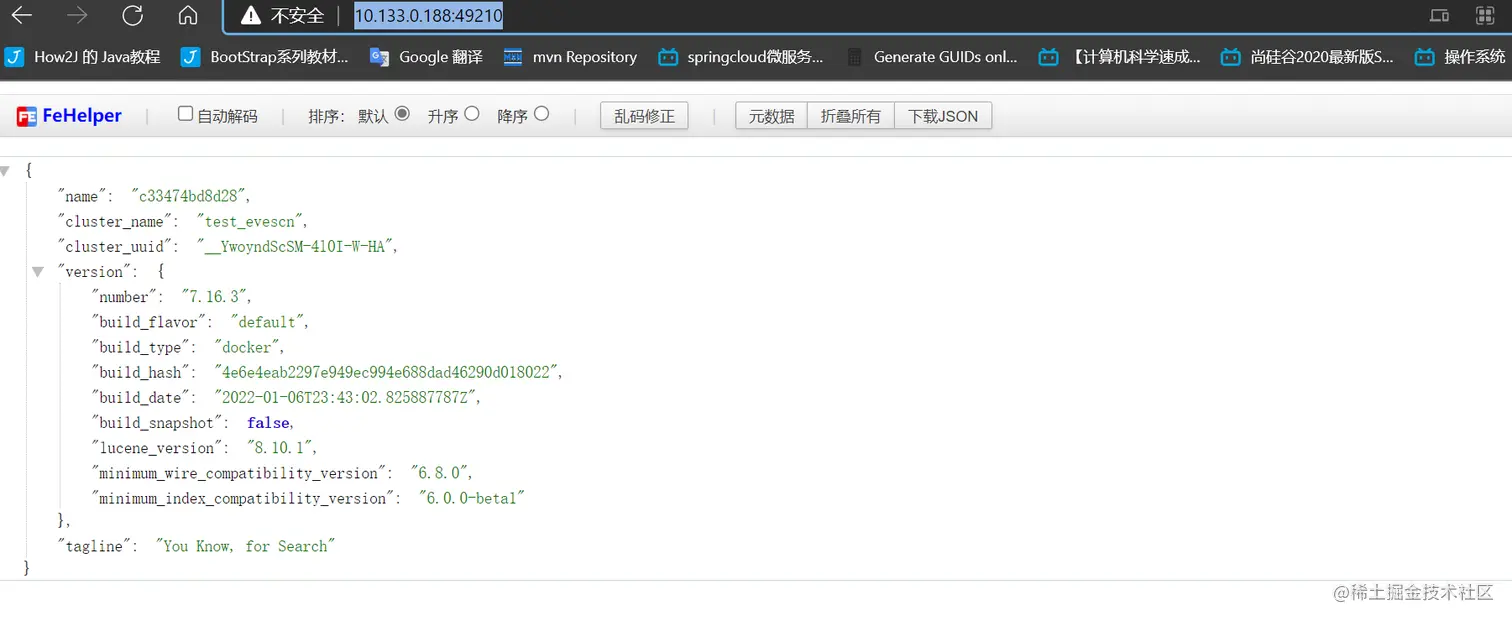Open the Google 翻译 bookmark
The image size is (1512, 621).
pyautogui.click(x=425, y=57)
